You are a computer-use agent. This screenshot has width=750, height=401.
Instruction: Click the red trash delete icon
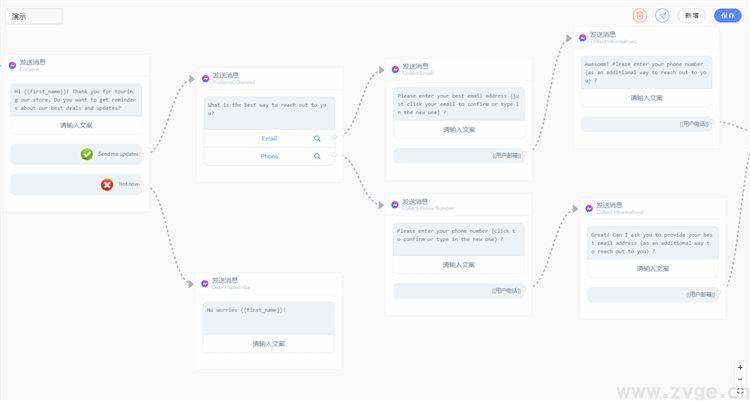pos(640,15)
